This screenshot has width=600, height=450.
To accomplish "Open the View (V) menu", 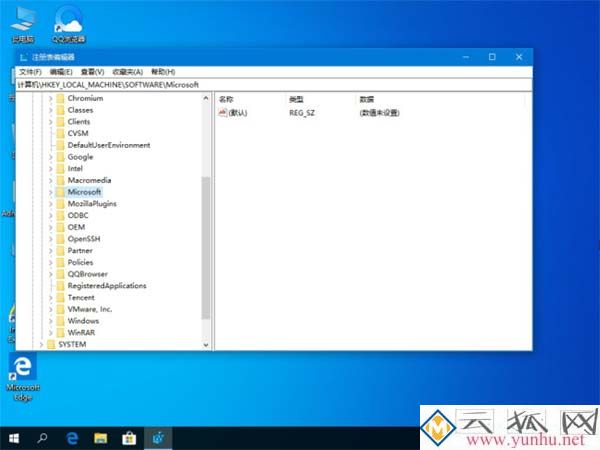I will 92,72.
